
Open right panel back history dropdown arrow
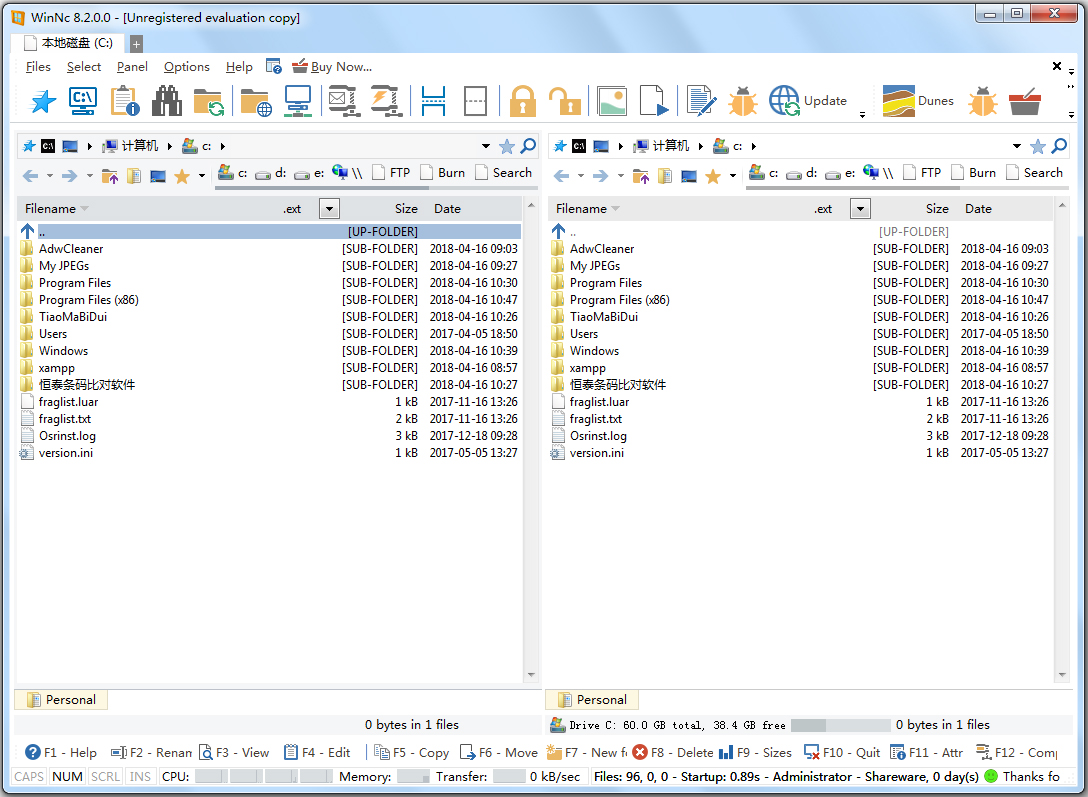pos(581,175)
